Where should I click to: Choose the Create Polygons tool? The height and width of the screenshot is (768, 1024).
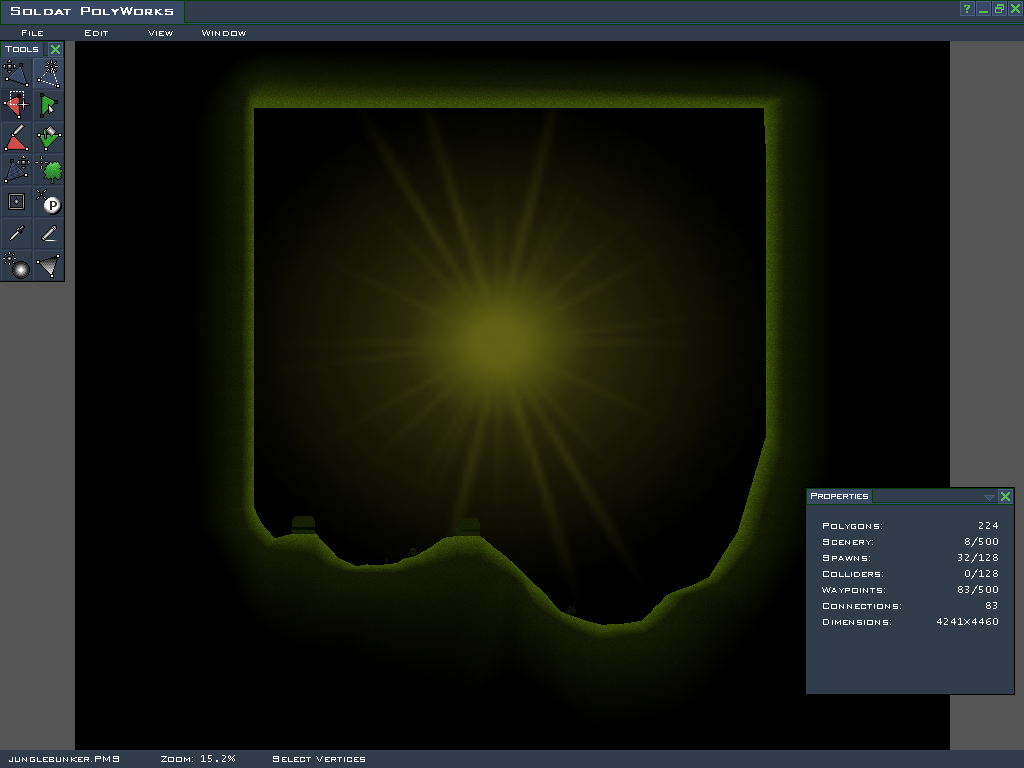pos(48,73)
